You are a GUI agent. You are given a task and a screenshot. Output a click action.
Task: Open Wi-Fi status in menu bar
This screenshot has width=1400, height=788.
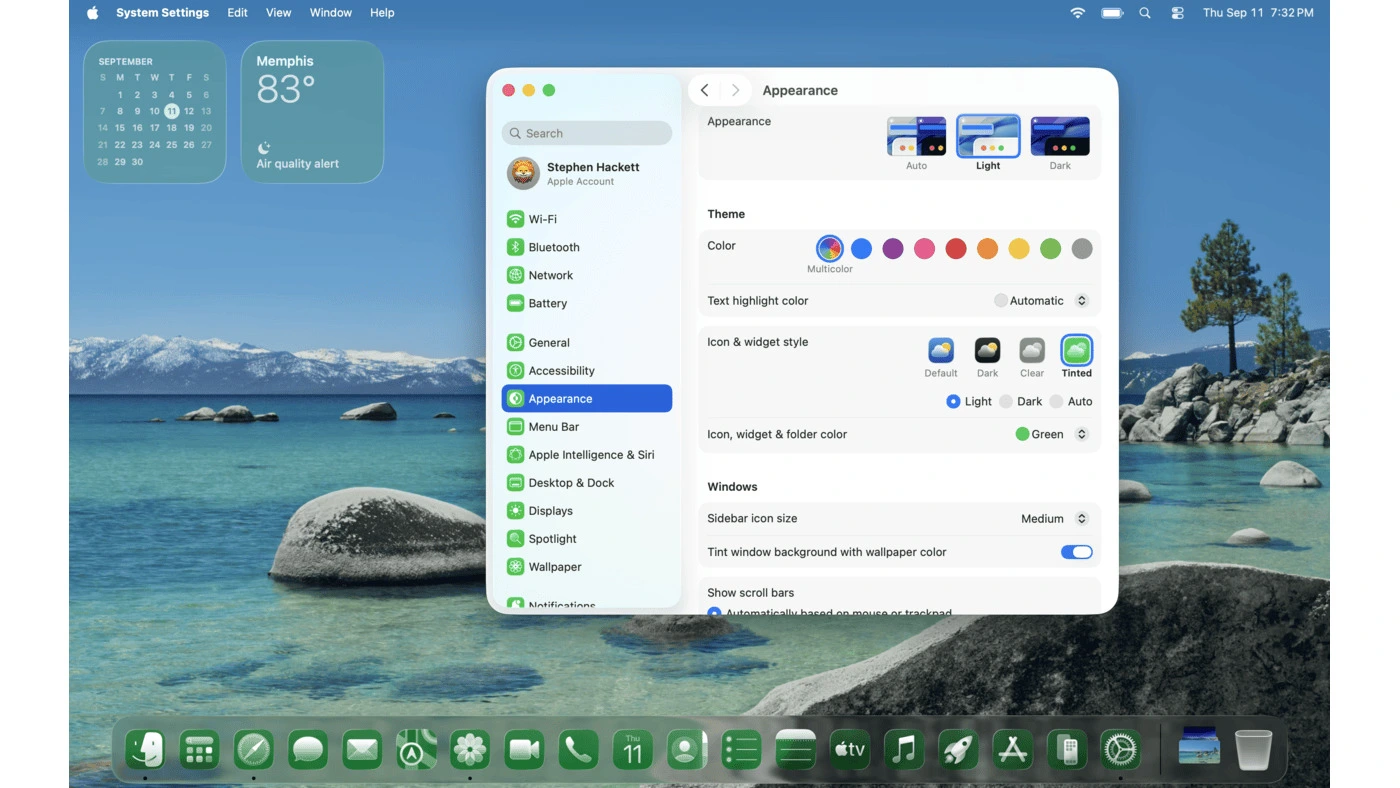(1077, 13)
